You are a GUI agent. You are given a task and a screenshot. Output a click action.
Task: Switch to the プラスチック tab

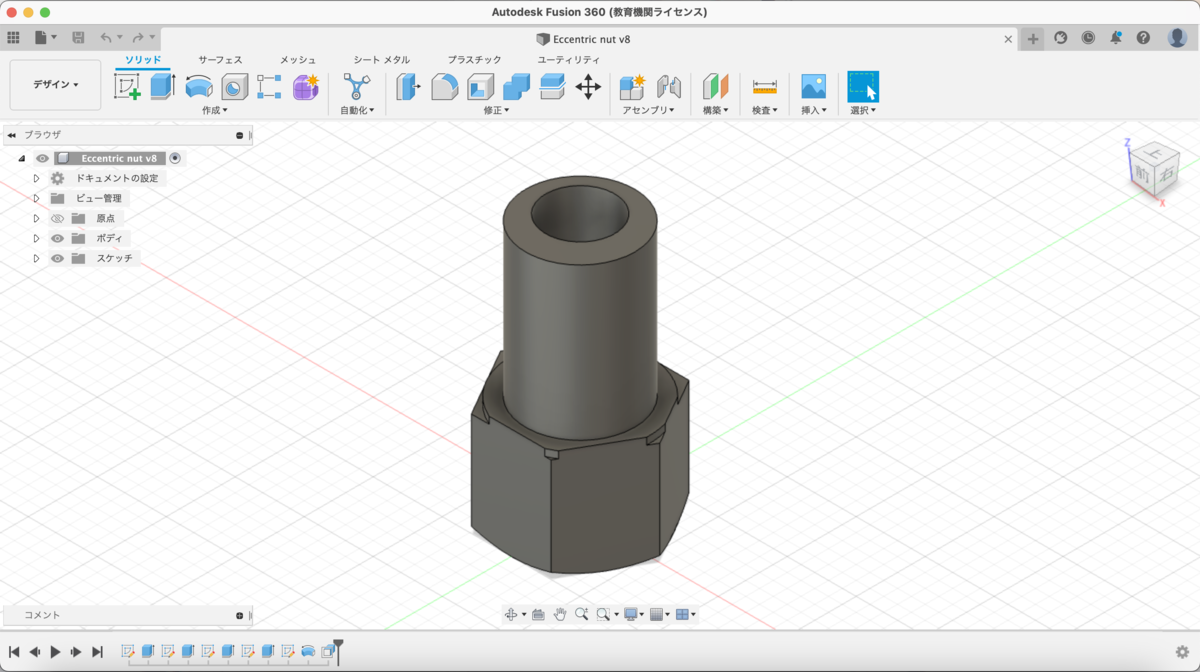click(x=475, y=60)
